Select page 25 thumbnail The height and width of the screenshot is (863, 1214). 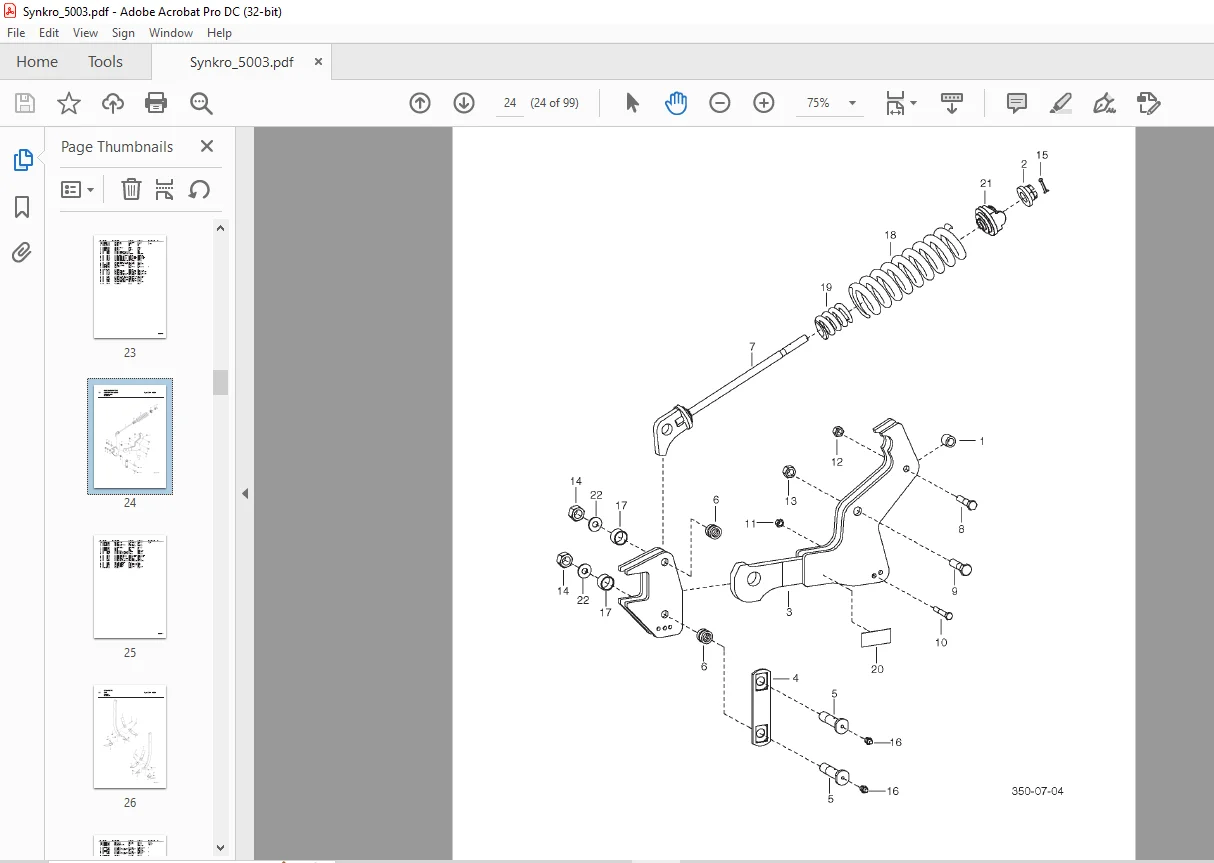[x=130, y=587]
